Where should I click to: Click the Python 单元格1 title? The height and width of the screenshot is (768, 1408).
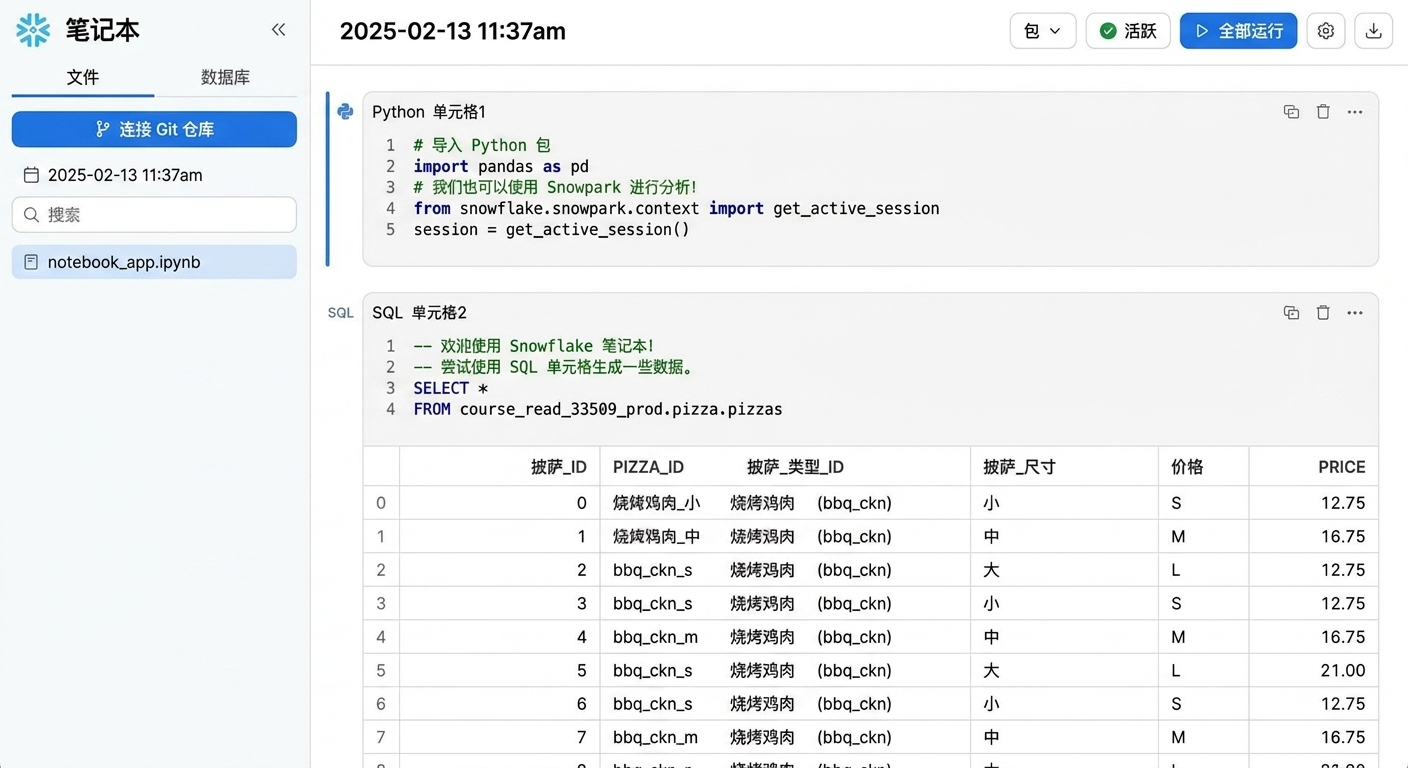pos(429,112)
